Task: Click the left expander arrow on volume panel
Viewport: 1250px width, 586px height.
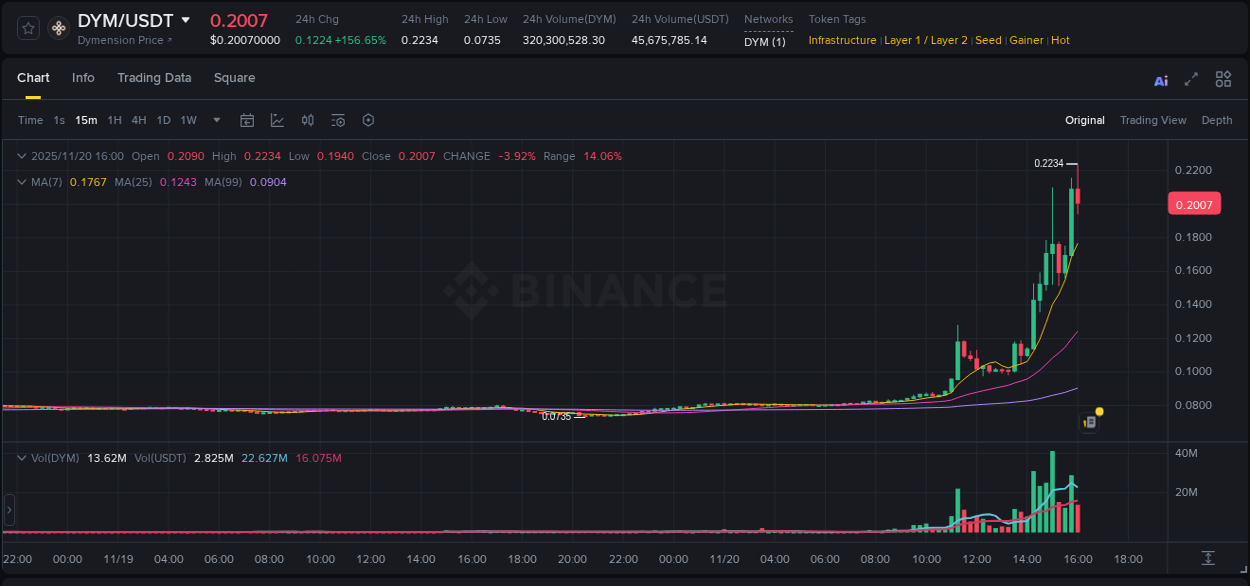Action: tap(8, 510)
